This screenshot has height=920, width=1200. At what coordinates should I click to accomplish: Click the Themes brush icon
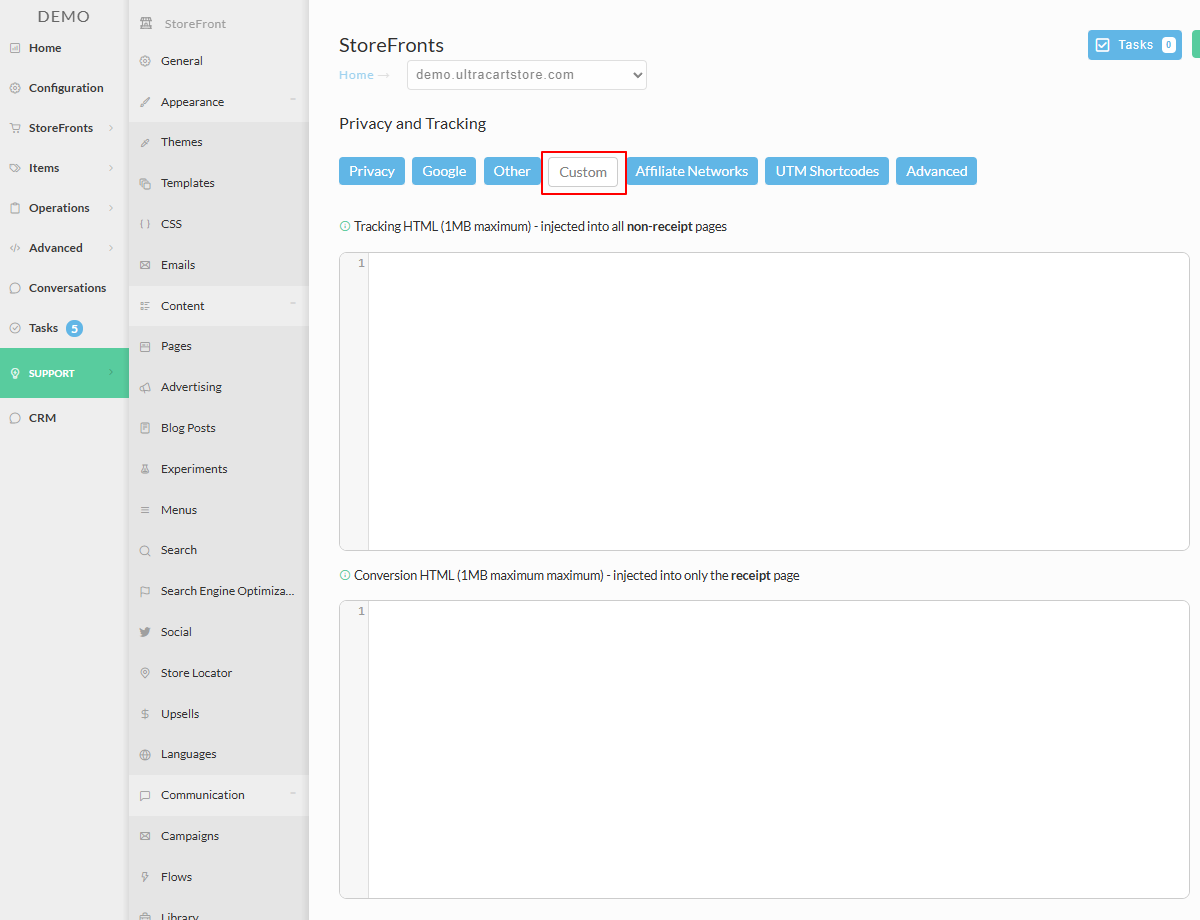pyautogui.click(x=145, y=142)
